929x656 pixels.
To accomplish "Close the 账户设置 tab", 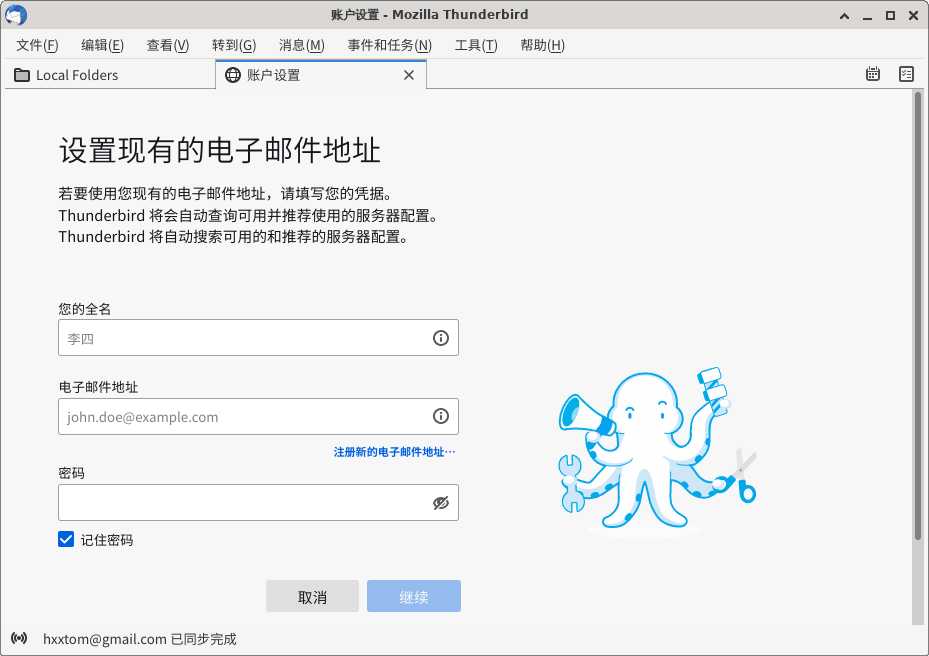I will [409, 75].
